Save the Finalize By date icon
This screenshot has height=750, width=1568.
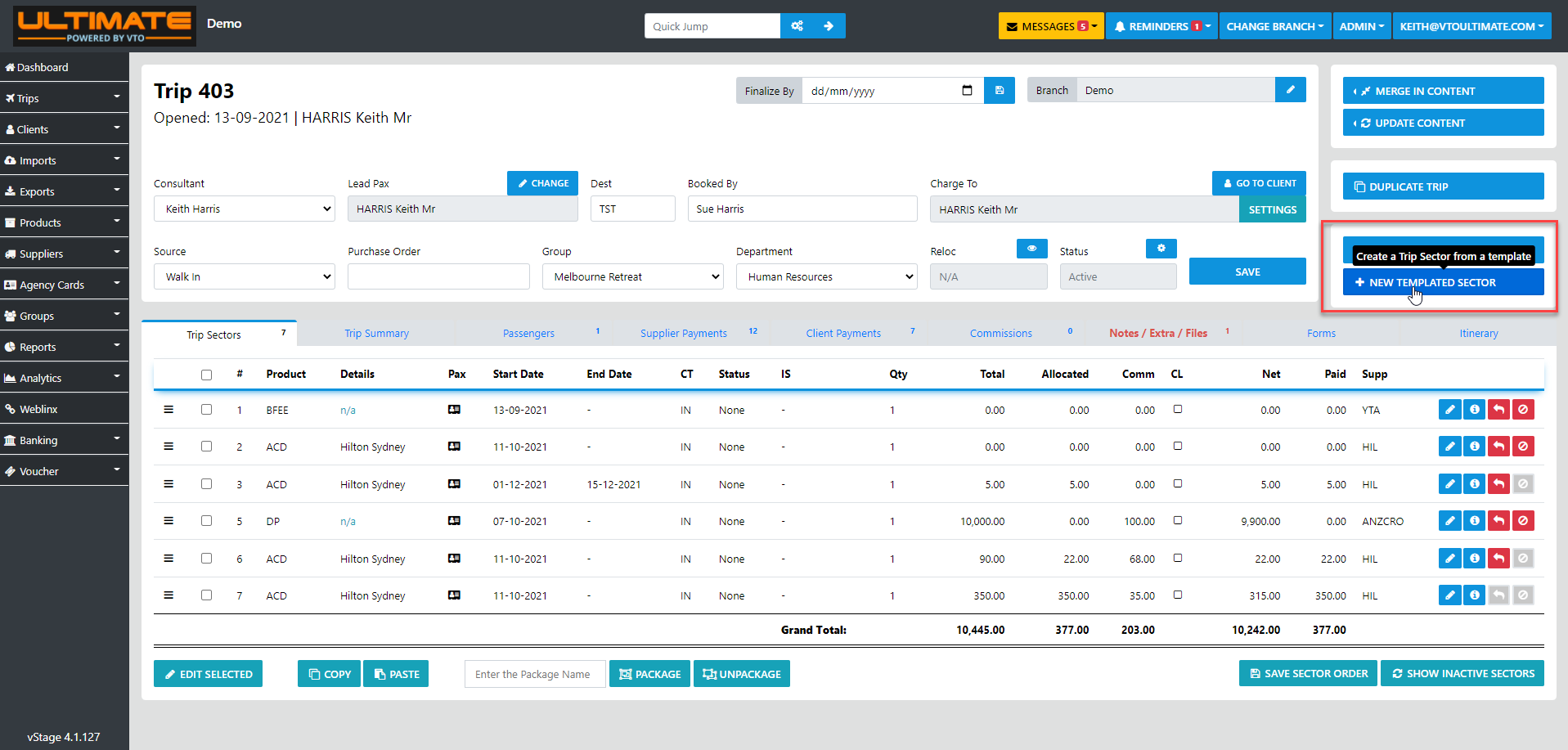(x=1000, y=91)
